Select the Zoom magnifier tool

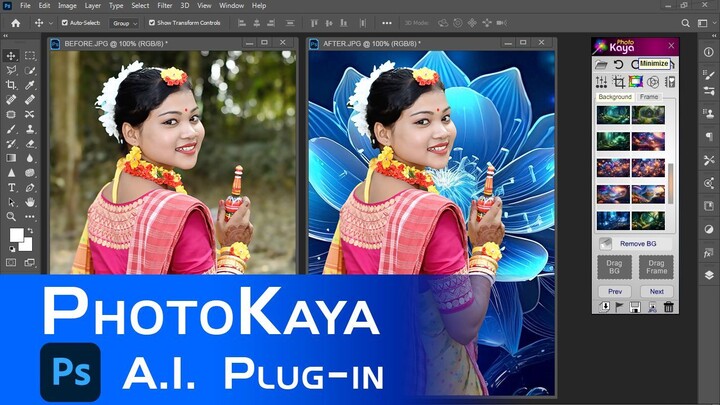pos(11,217)
